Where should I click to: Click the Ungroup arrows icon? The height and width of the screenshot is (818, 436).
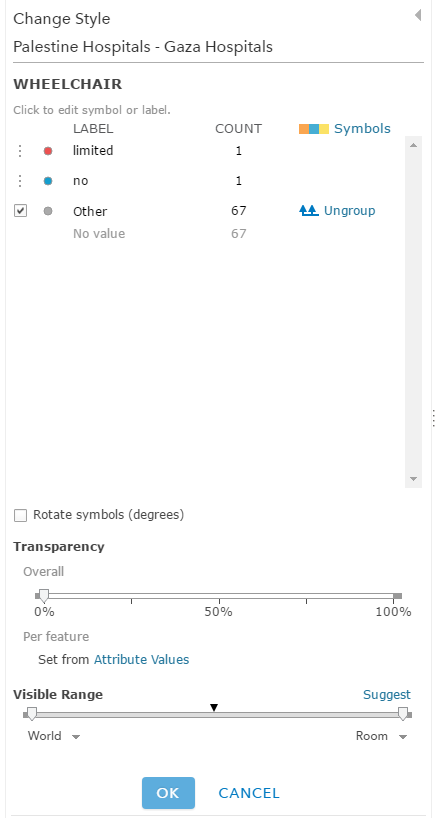(x=309, y=211)
